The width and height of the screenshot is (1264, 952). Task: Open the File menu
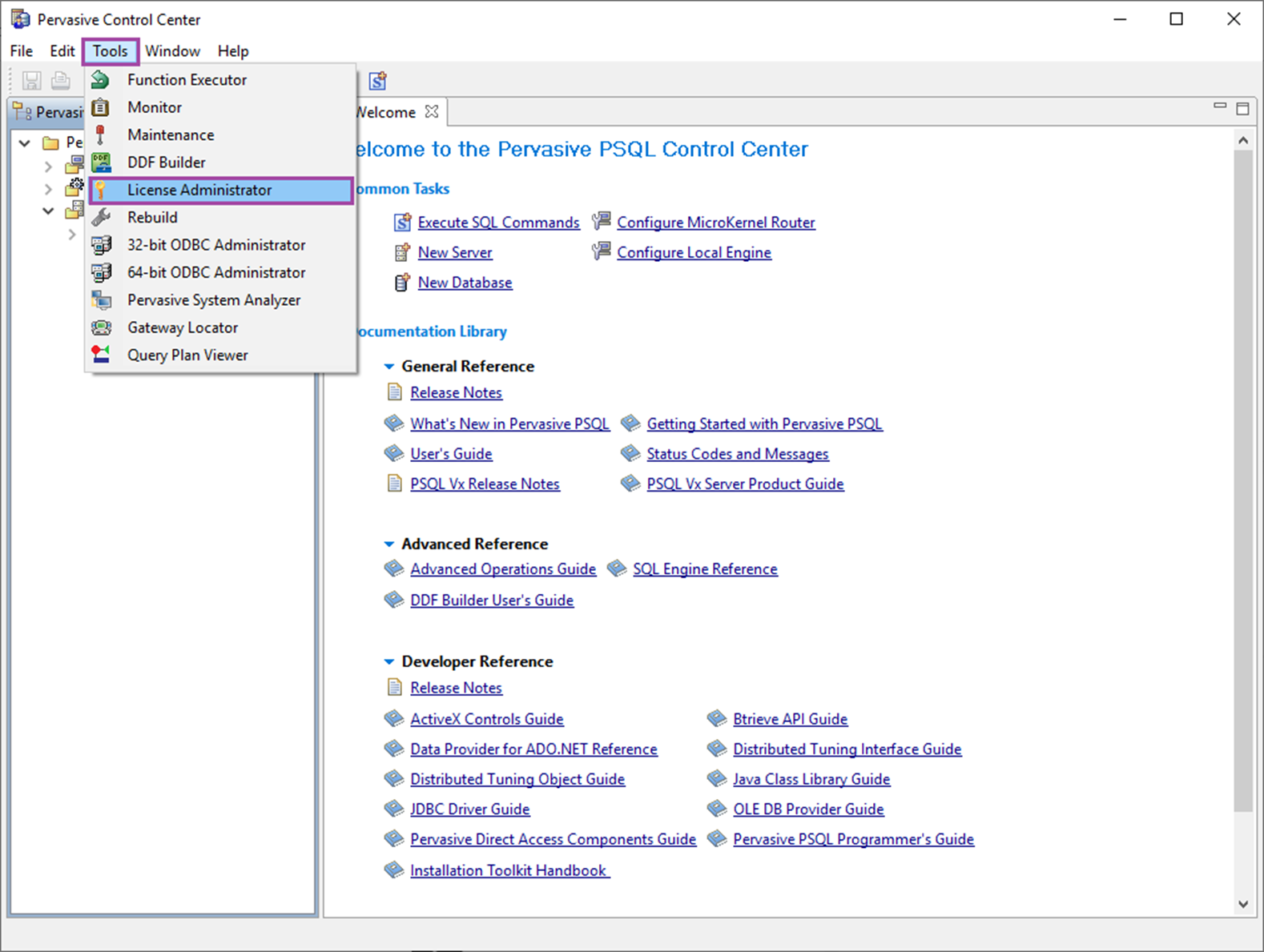tap(22, 50)
